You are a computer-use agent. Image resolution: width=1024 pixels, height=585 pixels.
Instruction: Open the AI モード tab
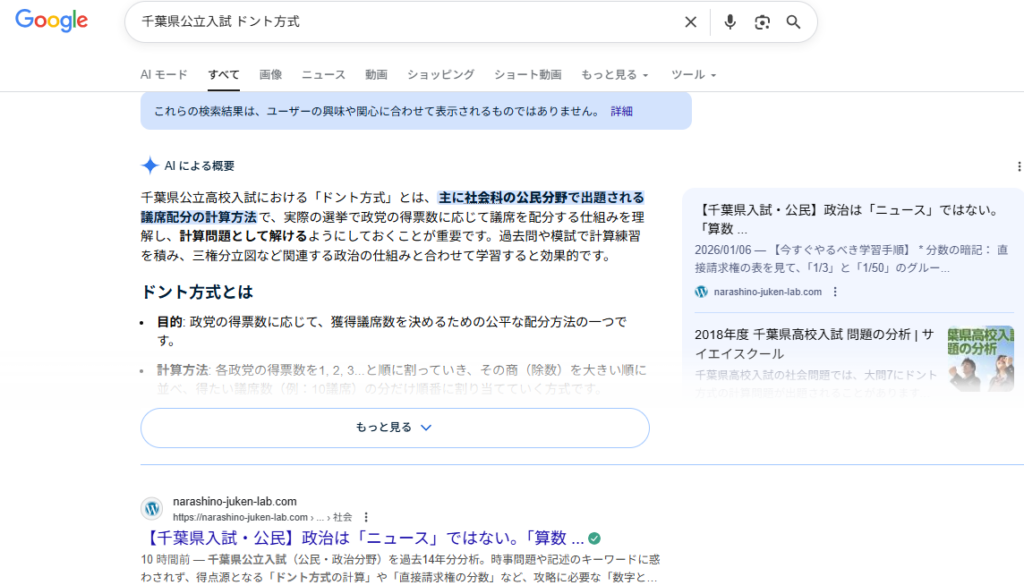click(x=164, y=75)
